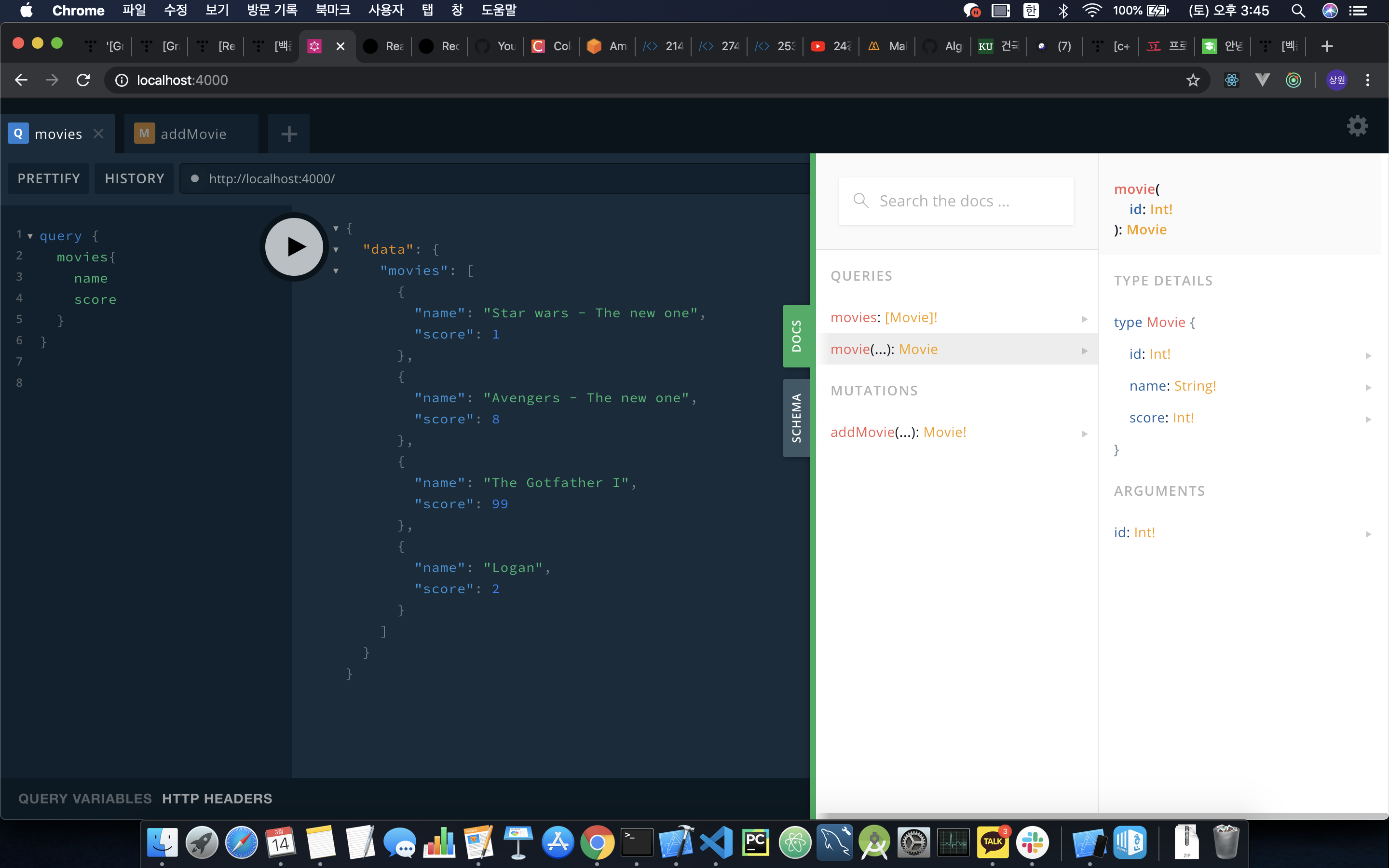Open the 북마크 menu in the menu bar
This screenshot has height=868, width=1389.
click(332, 10)
